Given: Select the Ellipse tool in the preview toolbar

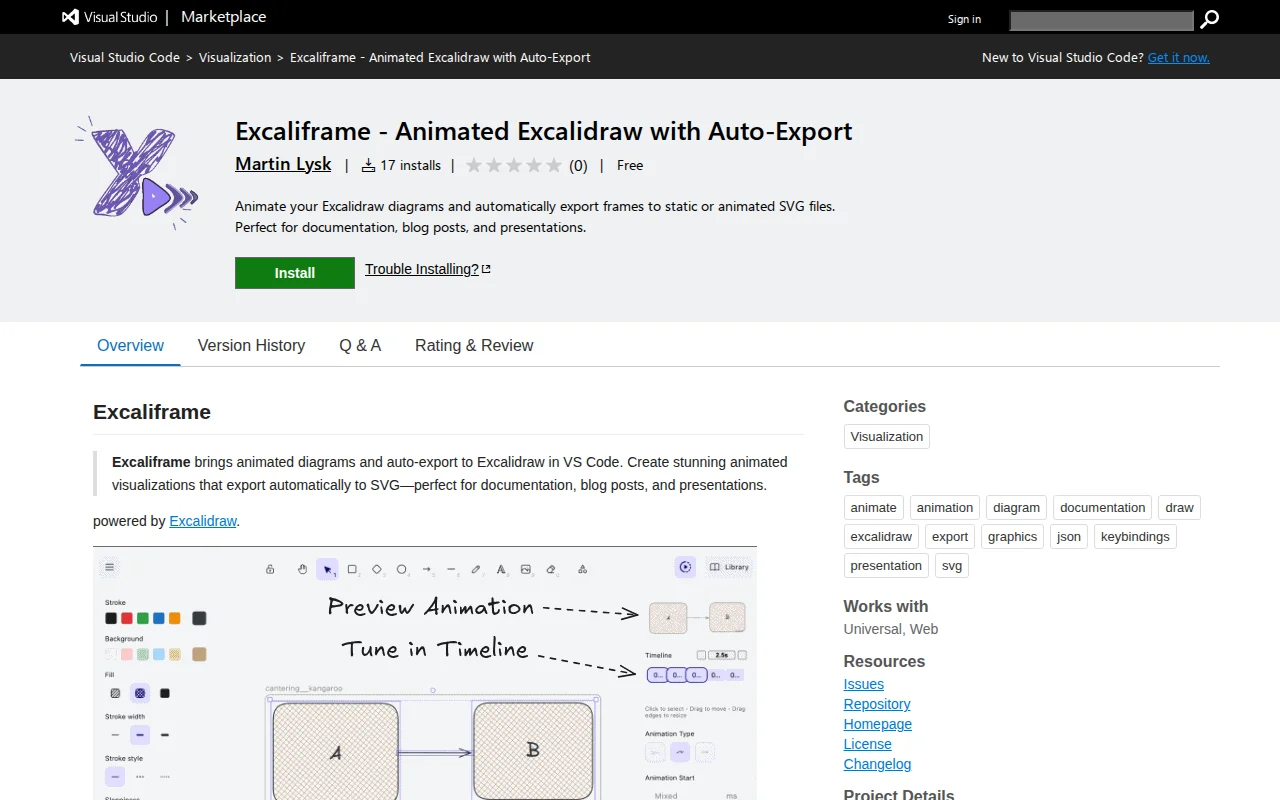Looking at the screenshot, I should (x=402, y=569).
